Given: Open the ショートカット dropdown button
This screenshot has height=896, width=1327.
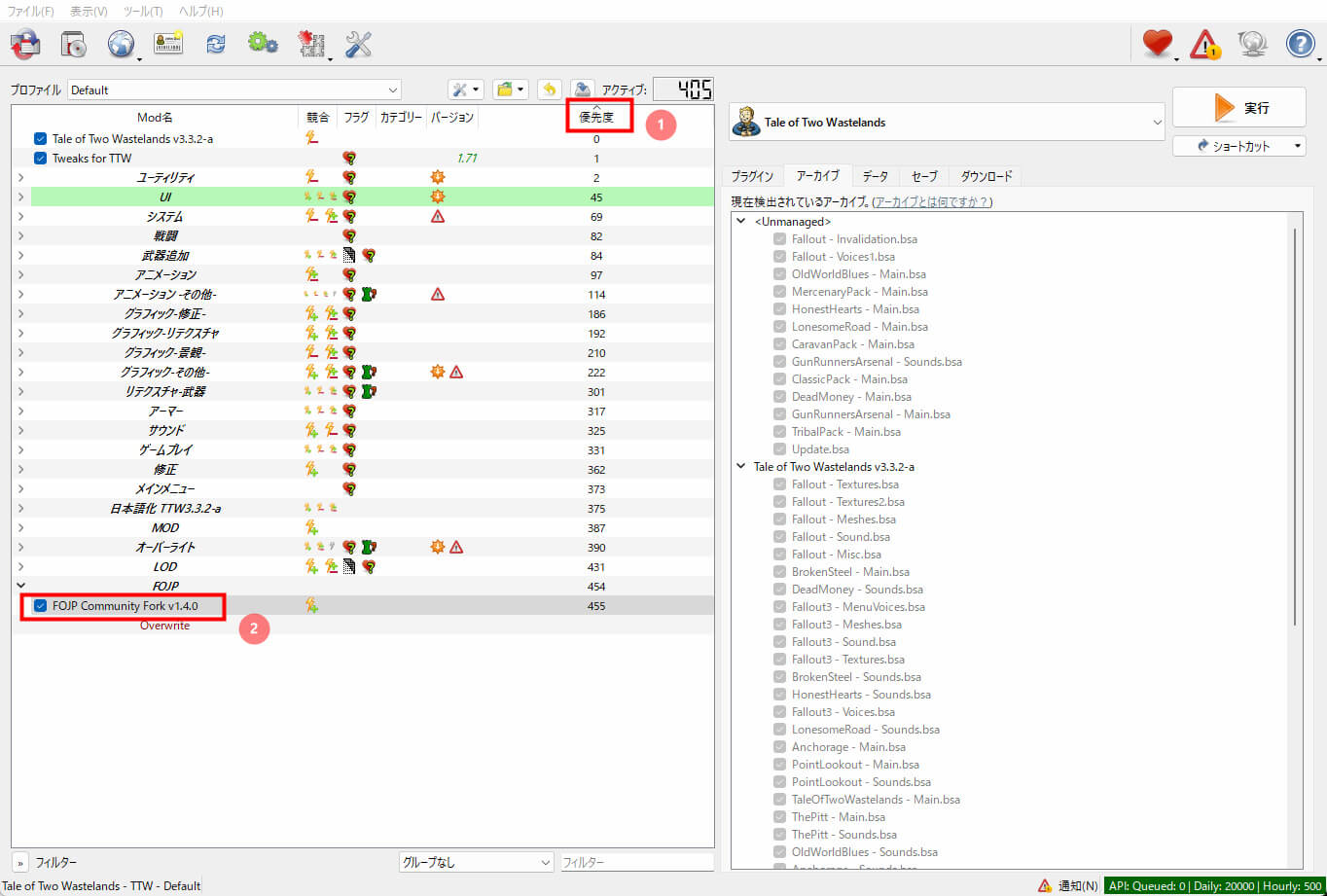Looking at the screenshot, I should (x=1239, y=146).
